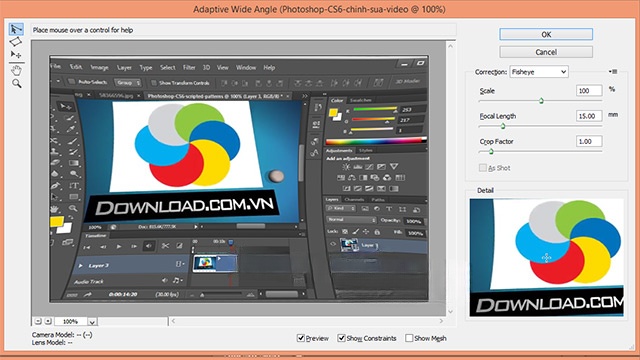Image resolution: width=640 pixels, height=360 pixels.
Task: Uncheck the Show Constraints checkbox
Action: coord(341,338)
